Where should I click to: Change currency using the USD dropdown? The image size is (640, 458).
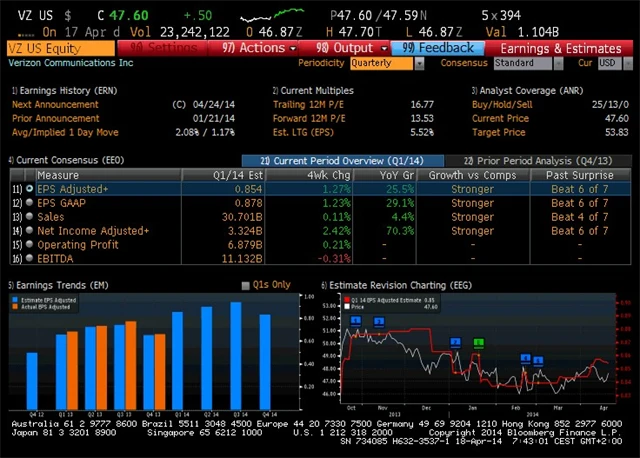[610, 63]
